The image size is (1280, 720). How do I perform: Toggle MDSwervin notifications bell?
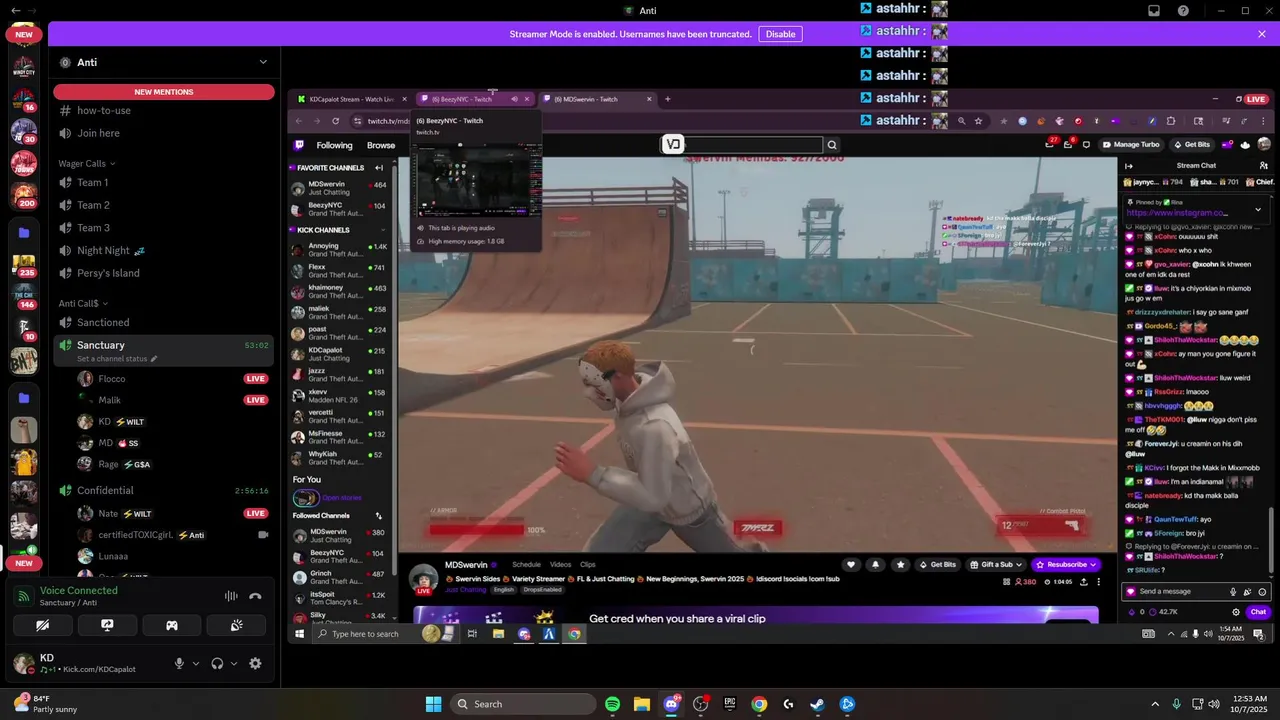coord(876,564)
